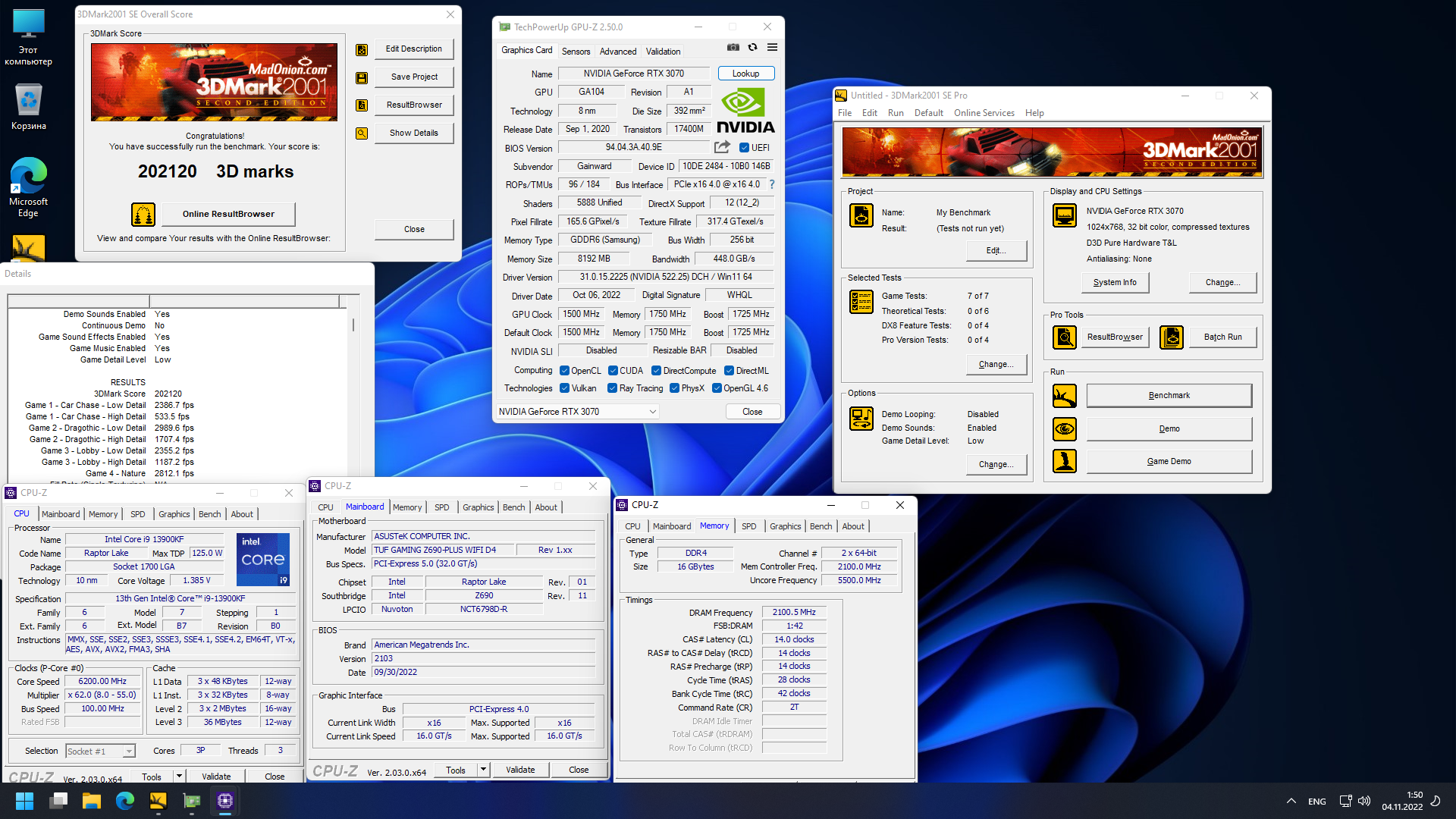Open File Explorer from taskbar
Image resolution: width=1456 pixels, height=819 pixels.
(92, 801)
